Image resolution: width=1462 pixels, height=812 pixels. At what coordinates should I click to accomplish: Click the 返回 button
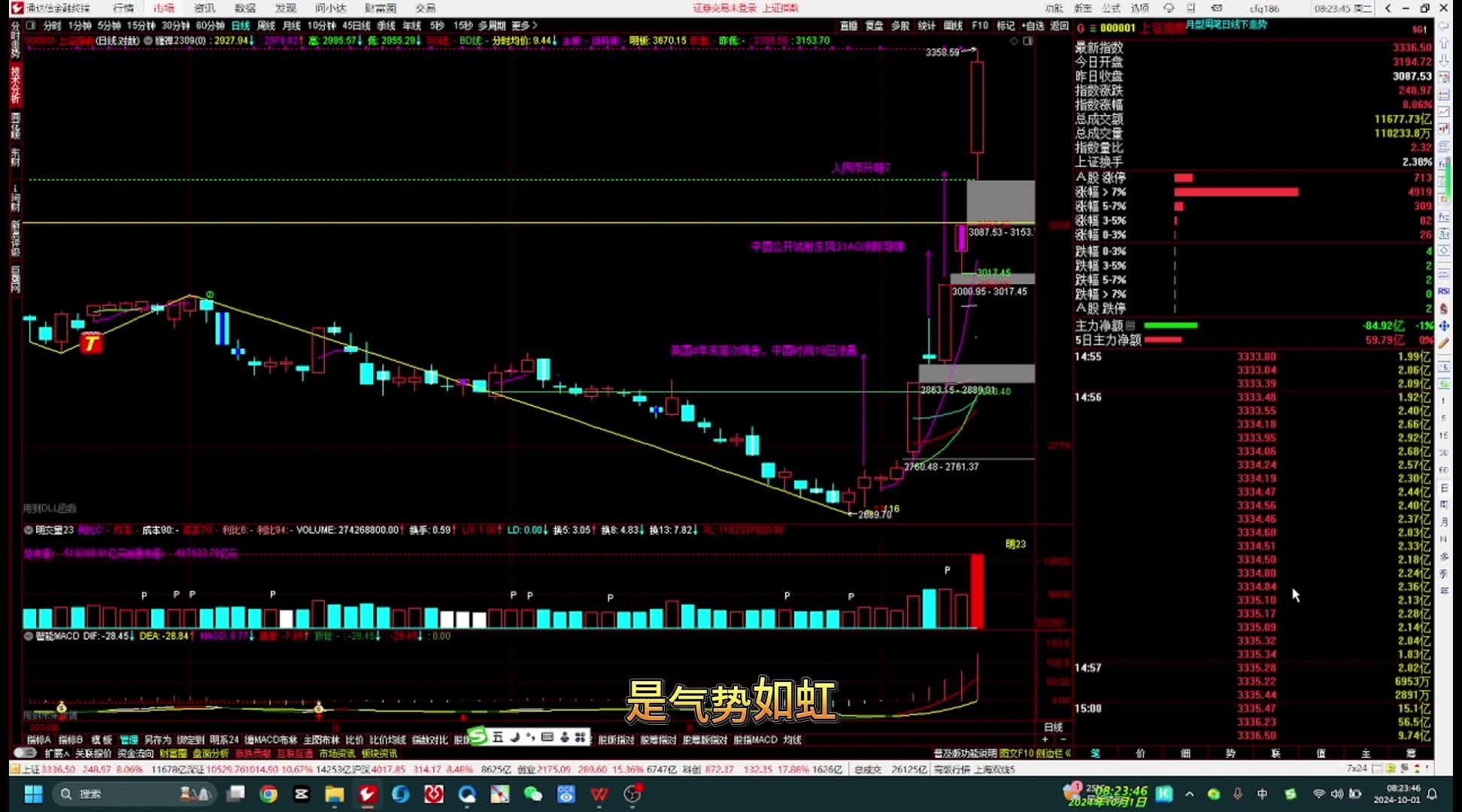tap(1059, 26)
